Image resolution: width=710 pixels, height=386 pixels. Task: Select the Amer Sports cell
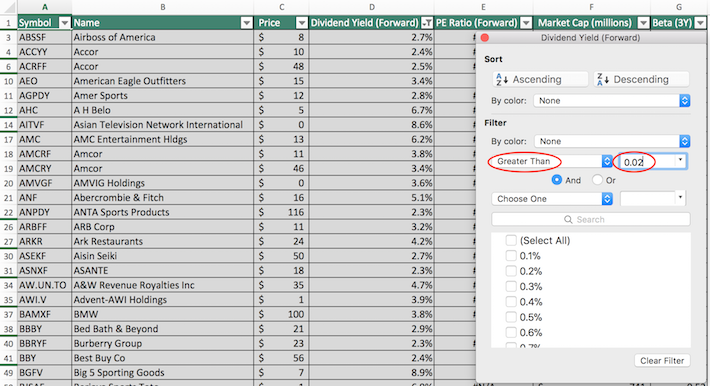tap(163, 96)
